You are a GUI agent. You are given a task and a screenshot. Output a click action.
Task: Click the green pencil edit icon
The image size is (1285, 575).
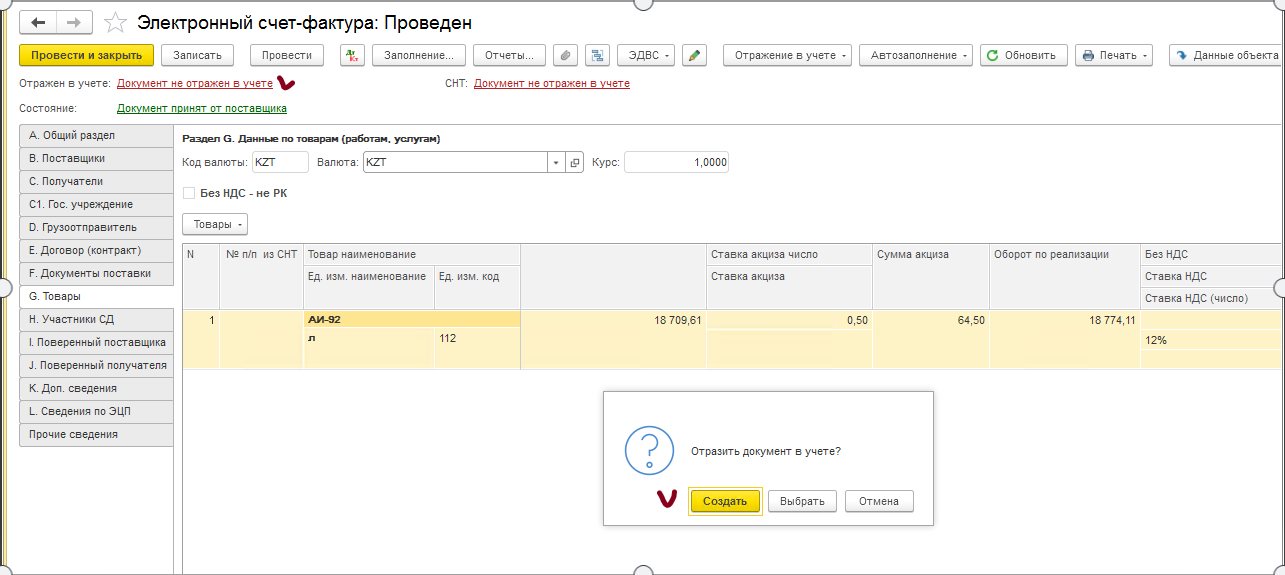click(x=695, y=55)
